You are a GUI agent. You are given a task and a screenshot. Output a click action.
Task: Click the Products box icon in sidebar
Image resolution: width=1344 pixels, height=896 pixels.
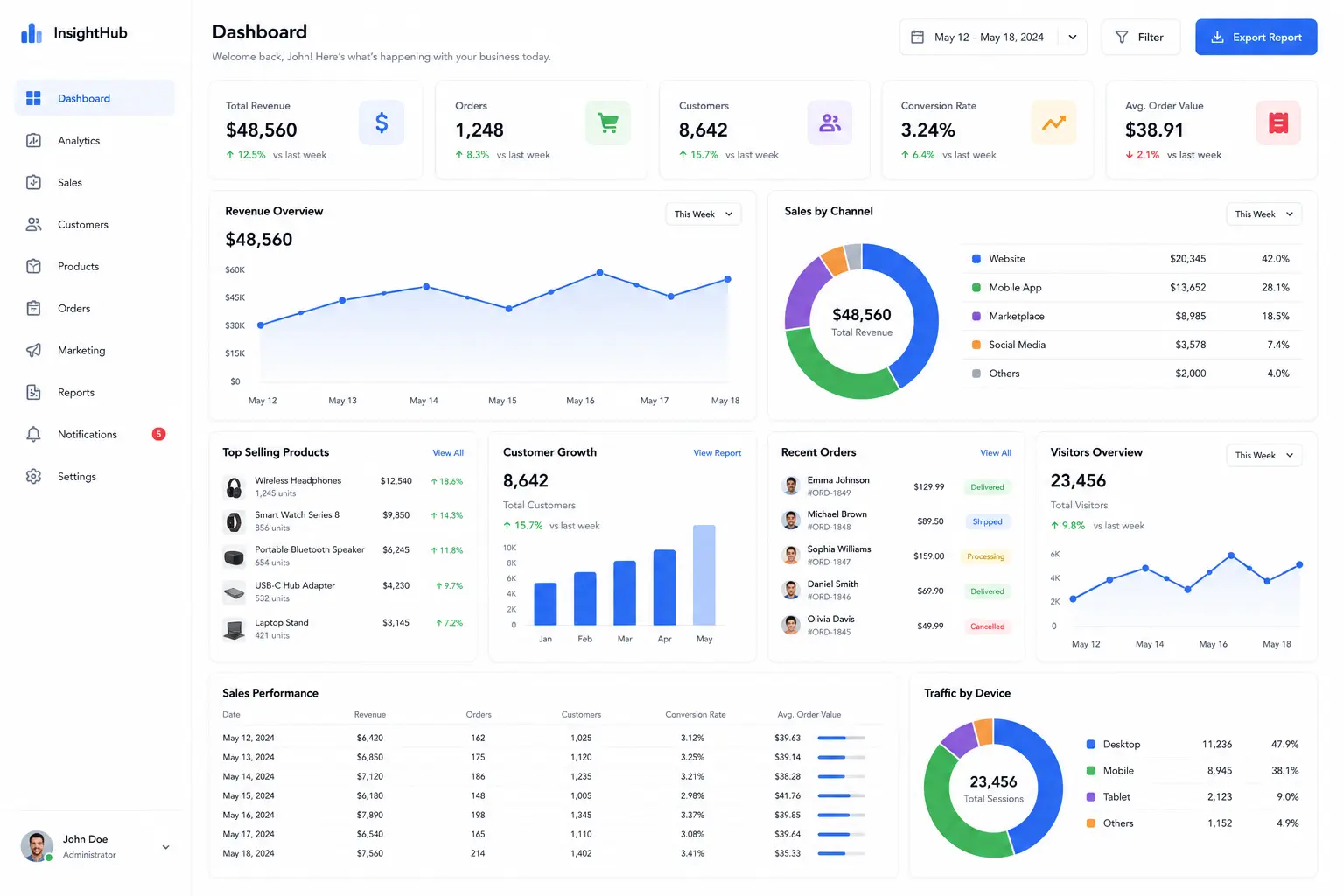[33, 266]
